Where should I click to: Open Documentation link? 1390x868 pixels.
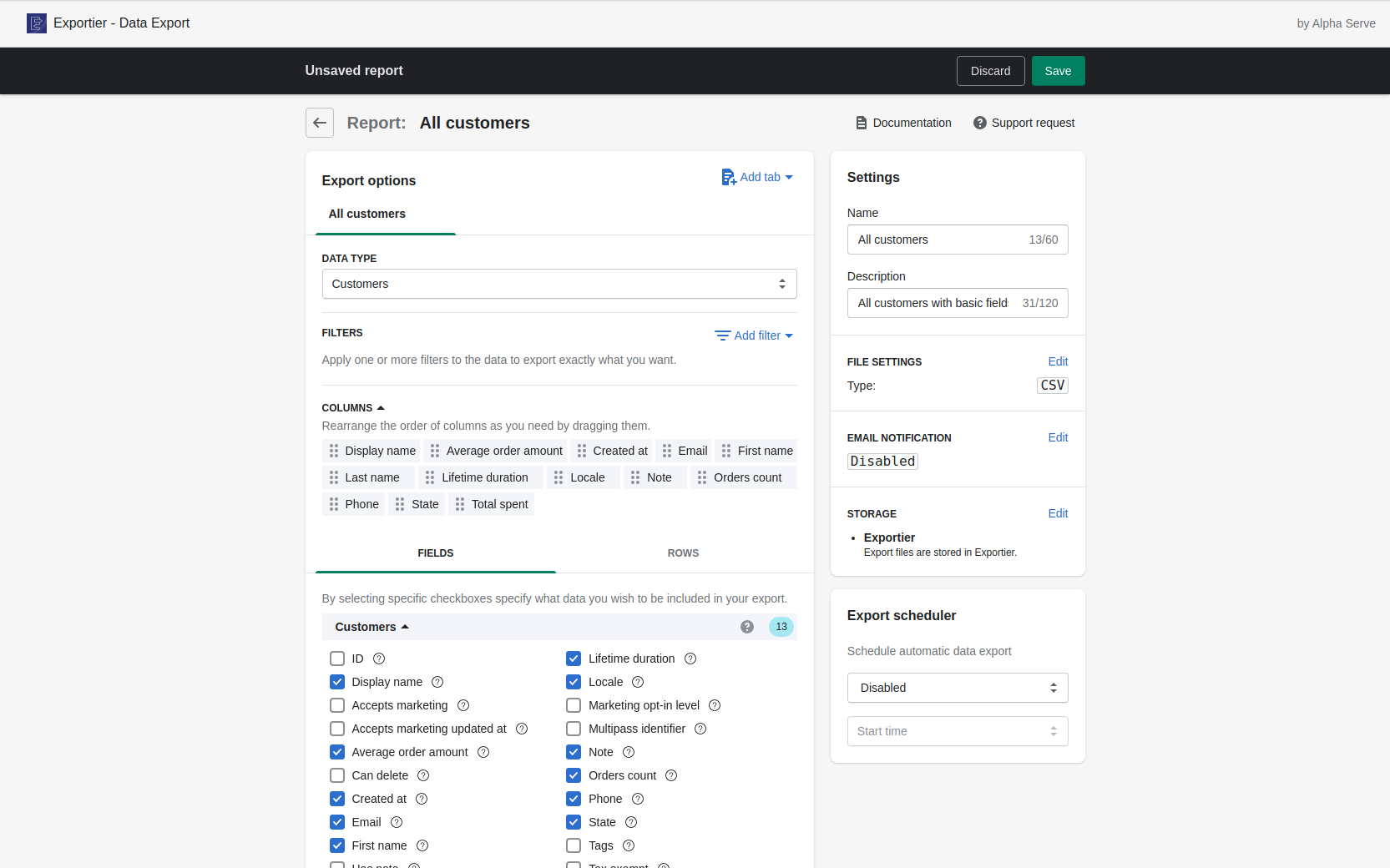coord(903,123)
